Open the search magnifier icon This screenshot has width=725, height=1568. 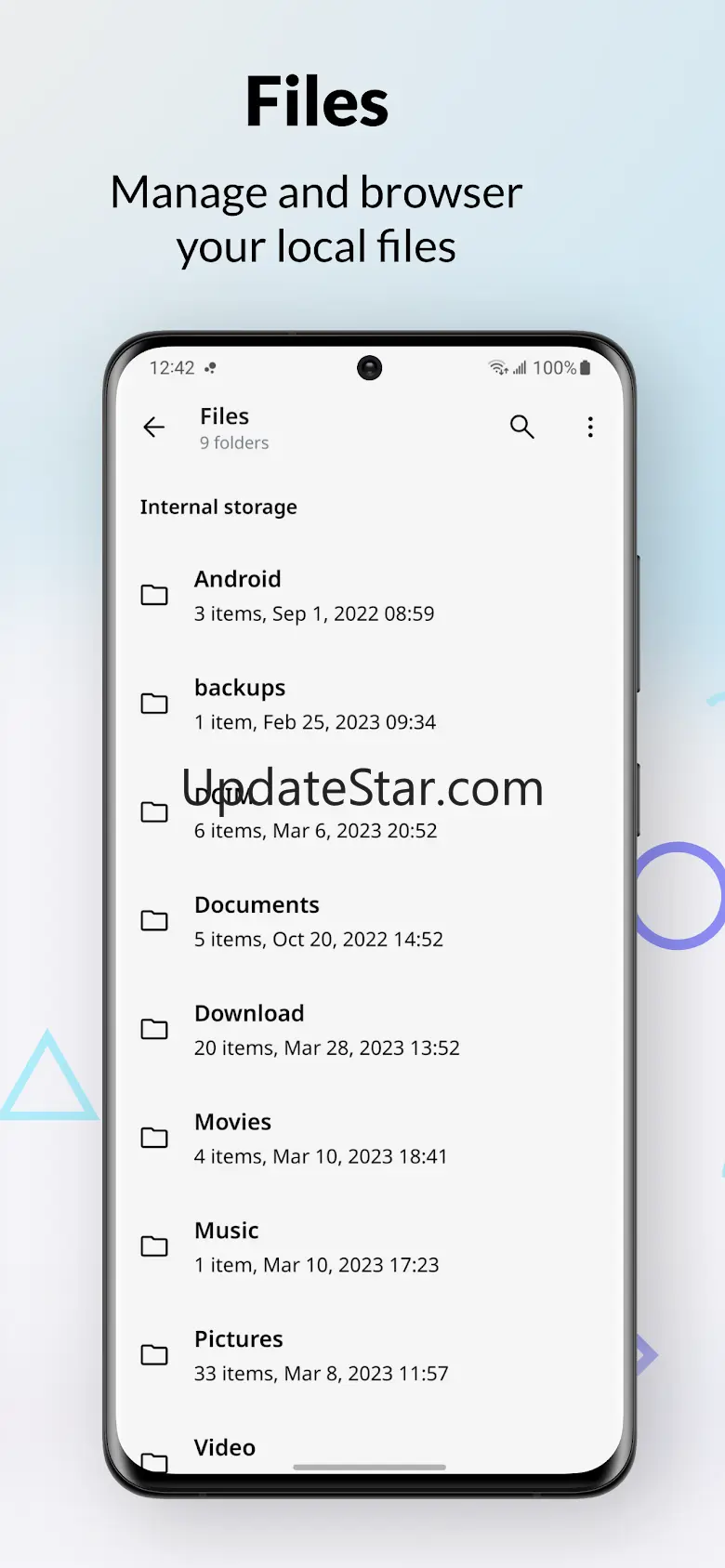pos(522,427)
